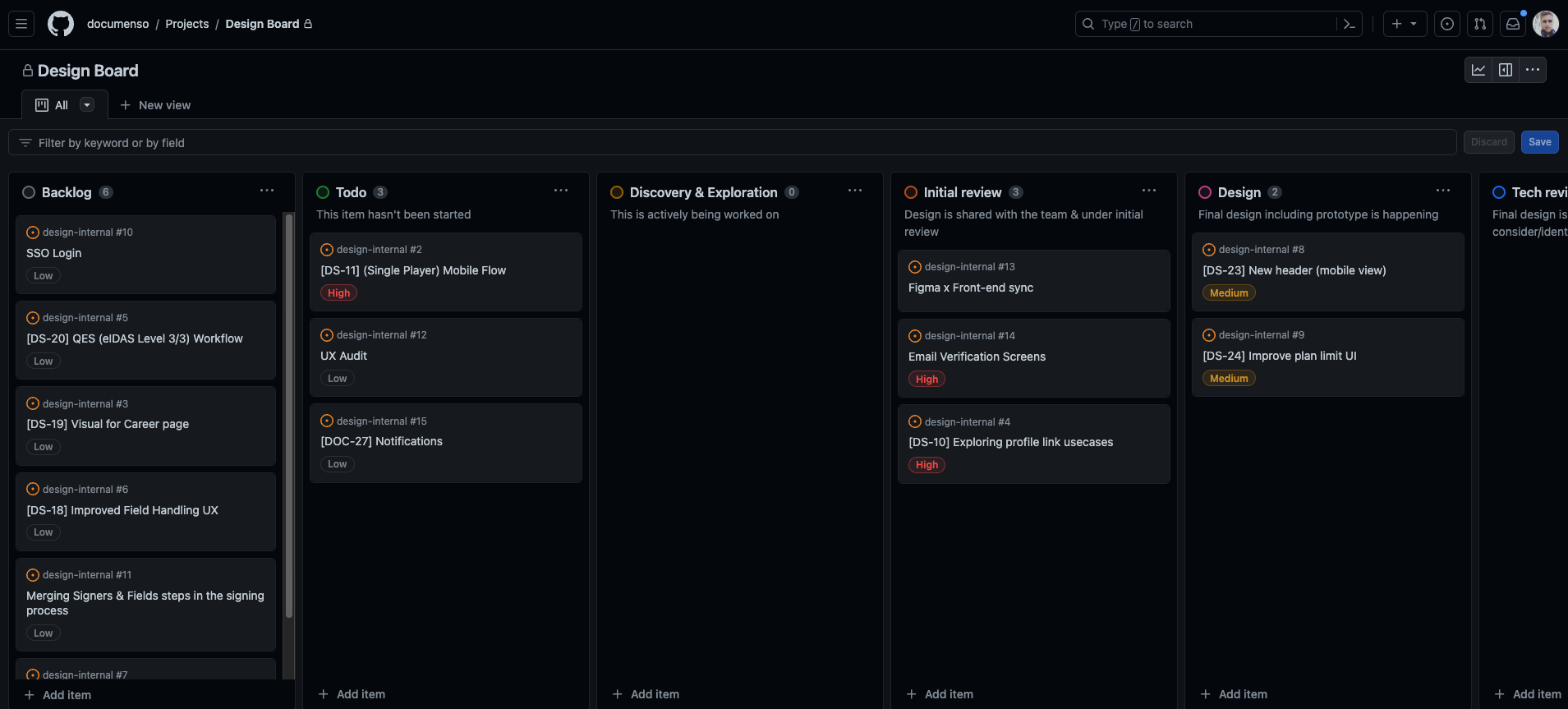Click the GitHub logo home icon
The height and width of the screenshot is (709, 1568).
tap(61, 24)
